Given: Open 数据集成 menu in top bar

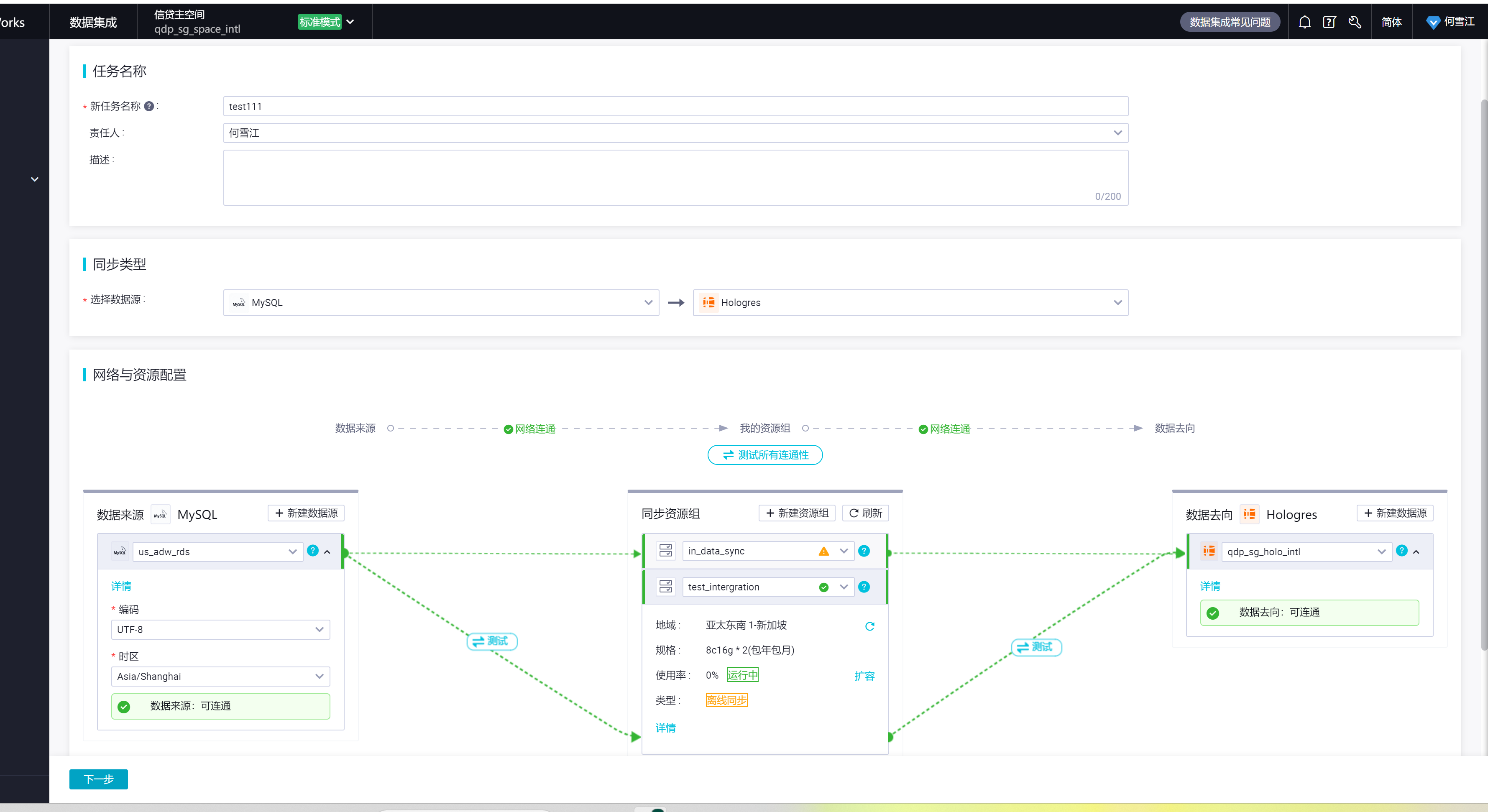Looking at the screenshot, I should tap(93, 22).
